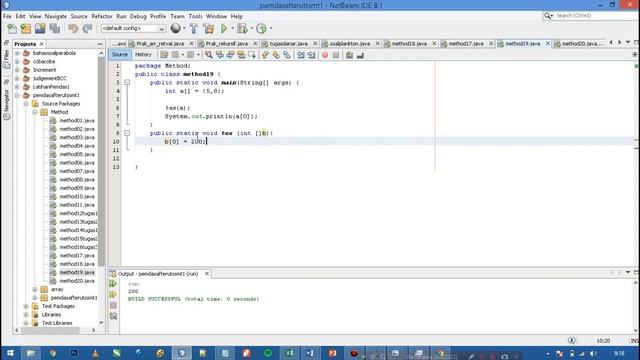Screen dimensions: 640x360
Task: Toggle the Source view button
Action: pyautogui.click(x=119, y=54)
